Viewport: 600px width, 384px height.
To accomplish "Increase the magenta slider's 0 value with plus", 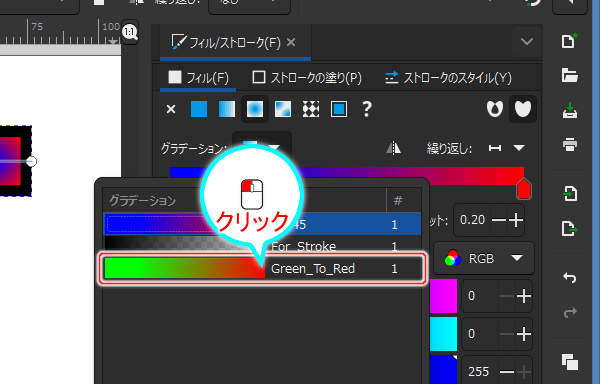I will [523, 296].
